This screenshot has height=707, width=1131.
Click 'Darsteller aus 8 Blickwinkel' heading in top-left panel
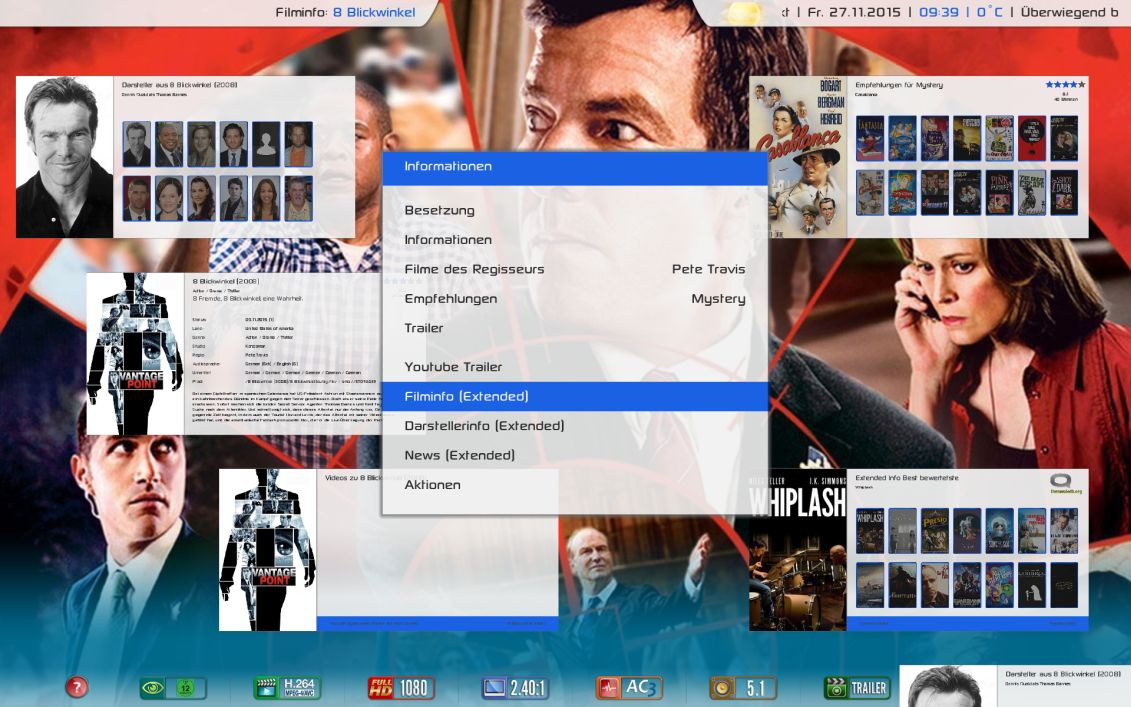pyautogui.click(x=180, y=85)
